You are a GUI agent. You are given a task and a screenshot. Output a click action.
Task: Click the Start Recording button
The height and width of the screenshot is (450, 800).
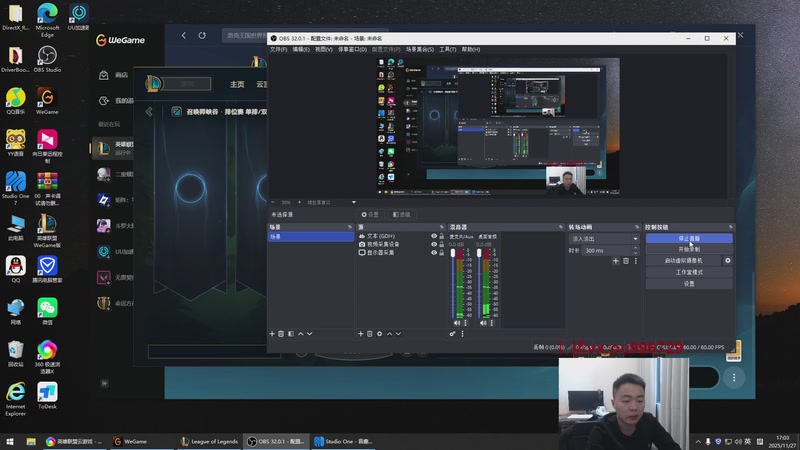(689, 249)
